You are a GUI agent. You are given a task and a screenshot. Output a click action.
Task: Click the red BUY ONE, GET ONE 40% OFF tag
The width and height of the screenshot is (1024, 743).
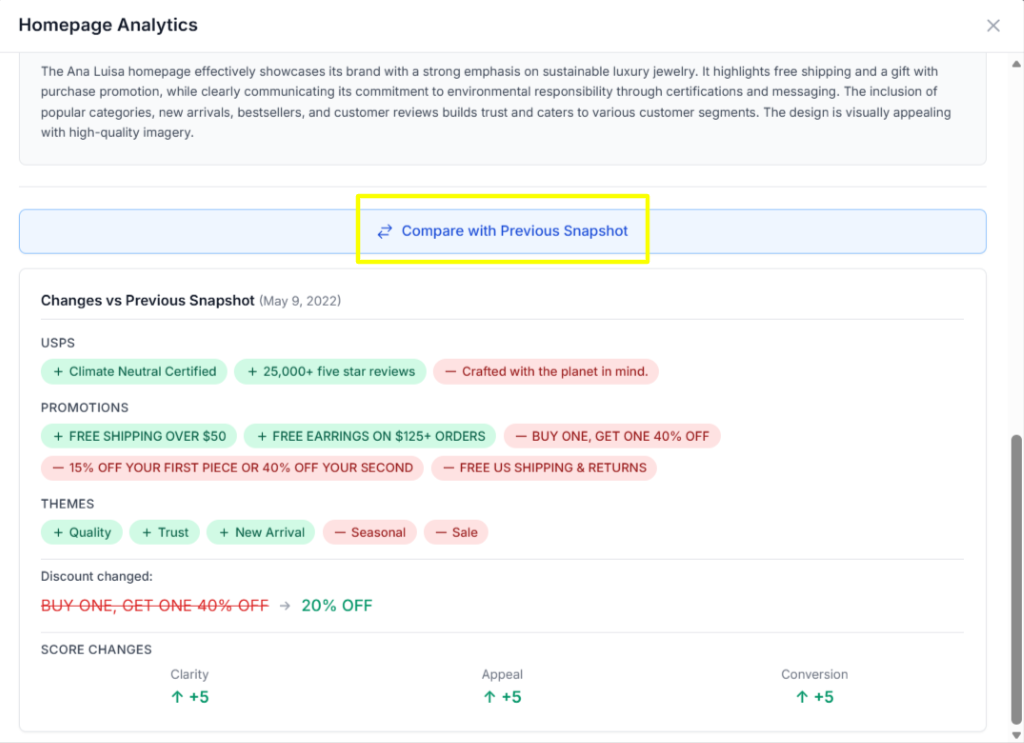[612, 436]
